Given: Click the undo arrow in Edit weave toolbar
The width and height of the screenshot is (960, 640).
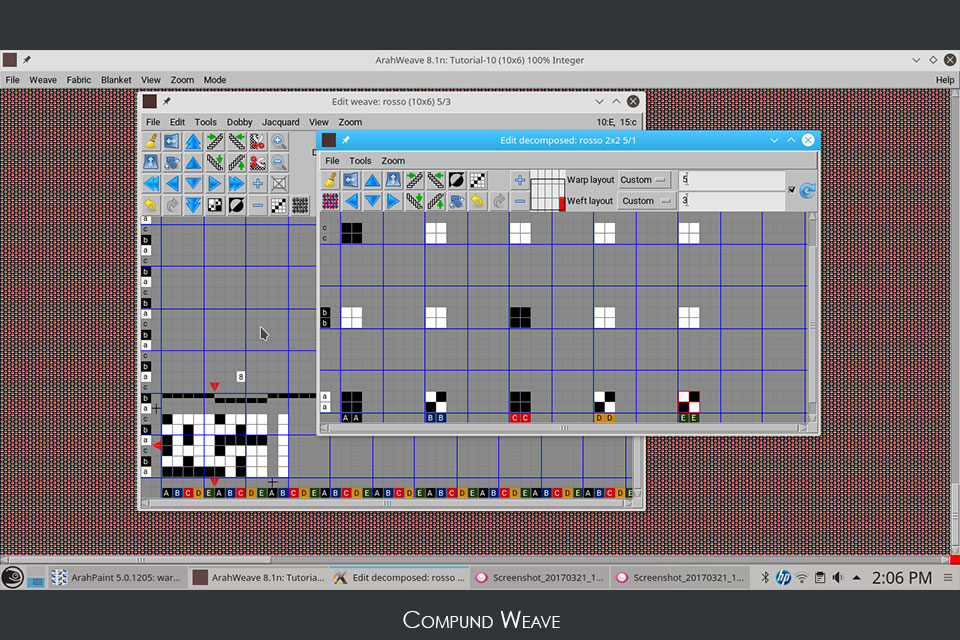Looking at the screenshot, I should coord(151,205).
